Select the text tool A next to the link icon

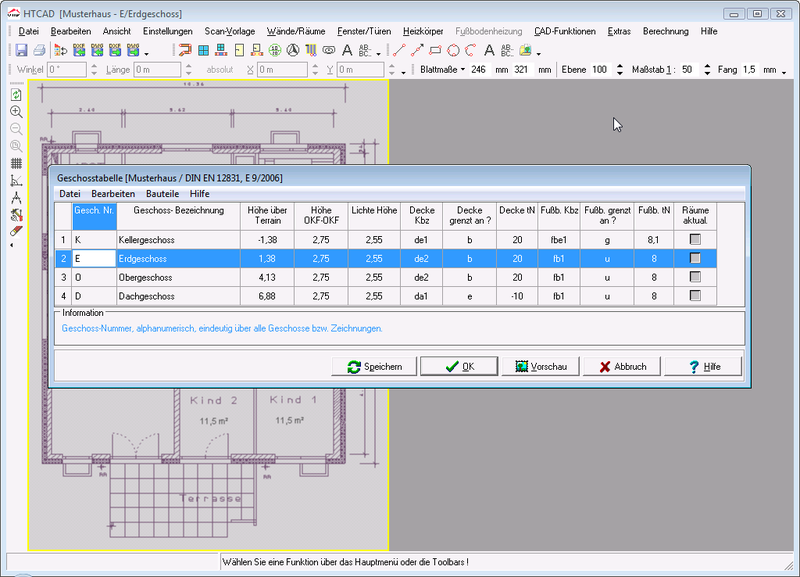coord(347,50)
